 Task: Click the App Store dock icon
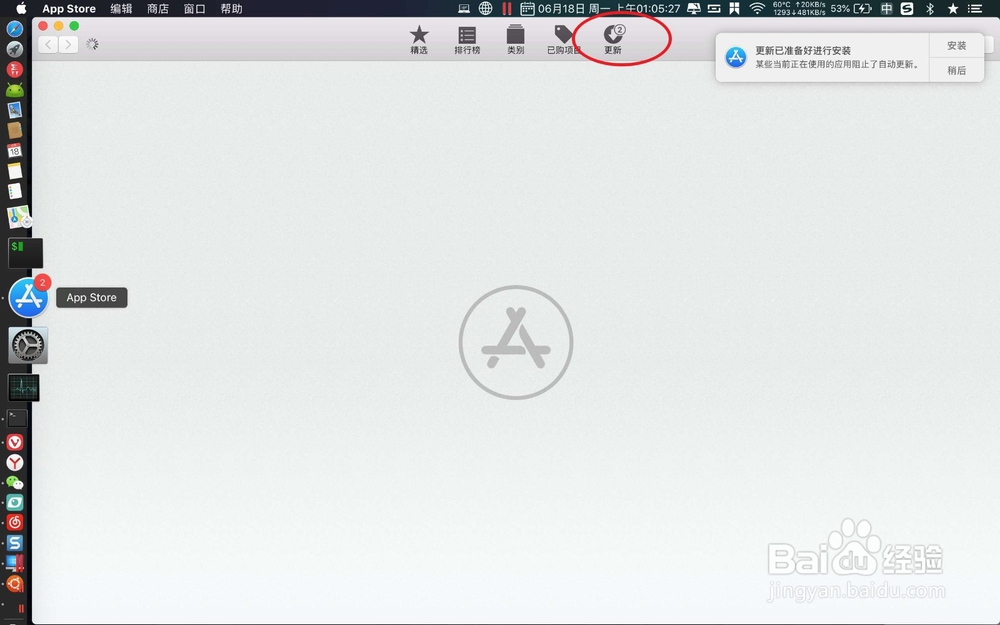(29, 297)
